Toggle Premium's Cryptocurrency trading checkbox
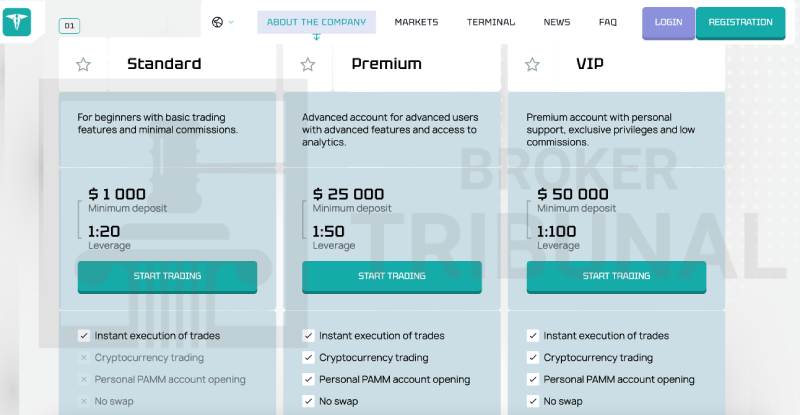The image size is (800, 415). pos(308,357)
